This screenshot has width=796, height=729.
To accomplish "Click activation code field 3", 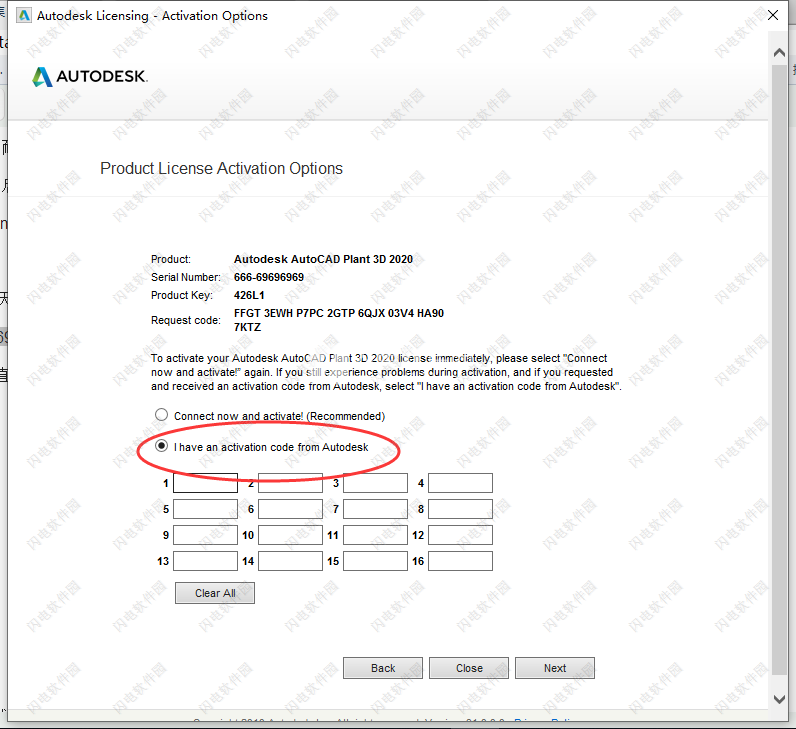I will (376, 483).
